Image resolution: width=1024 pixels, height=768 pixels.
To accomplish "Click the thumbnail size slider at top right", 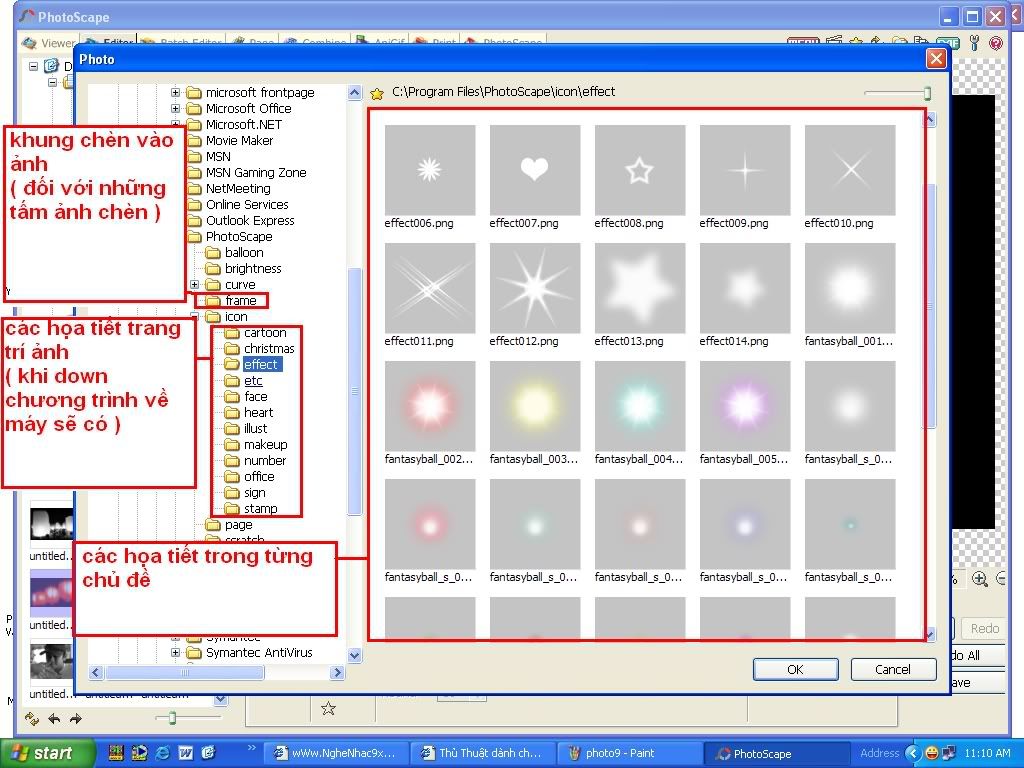I will [x=927, y=93].
